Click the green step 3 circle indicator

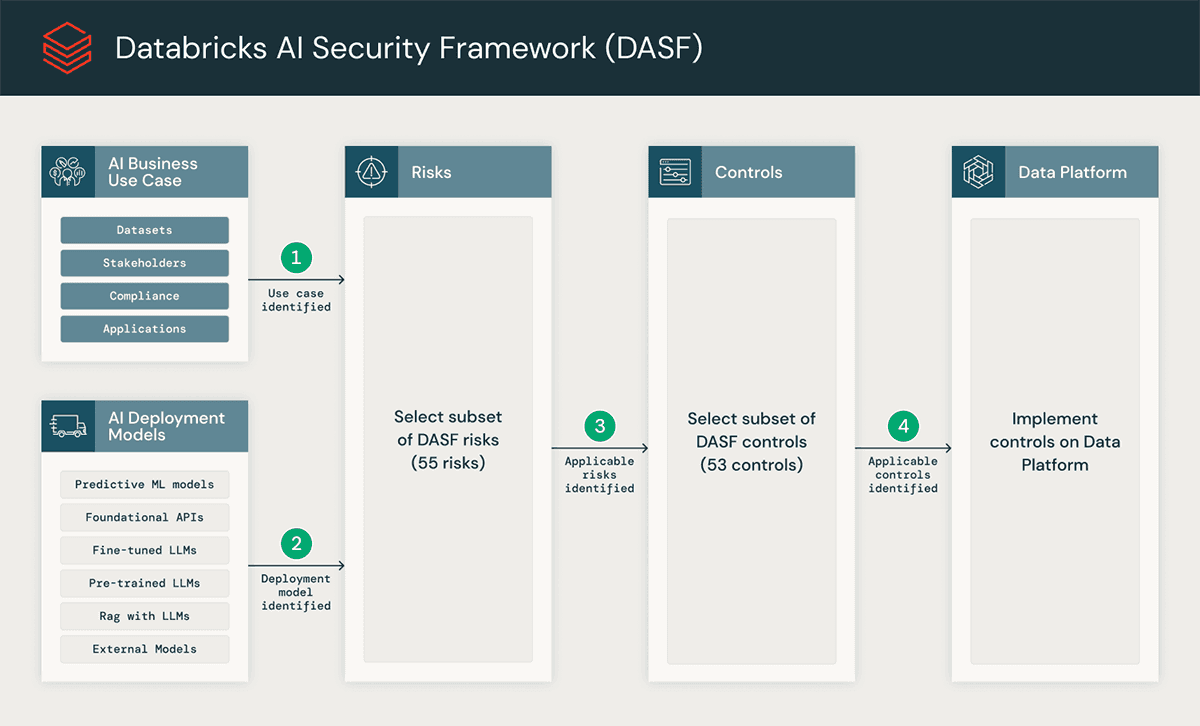click(x=600, y=425)
